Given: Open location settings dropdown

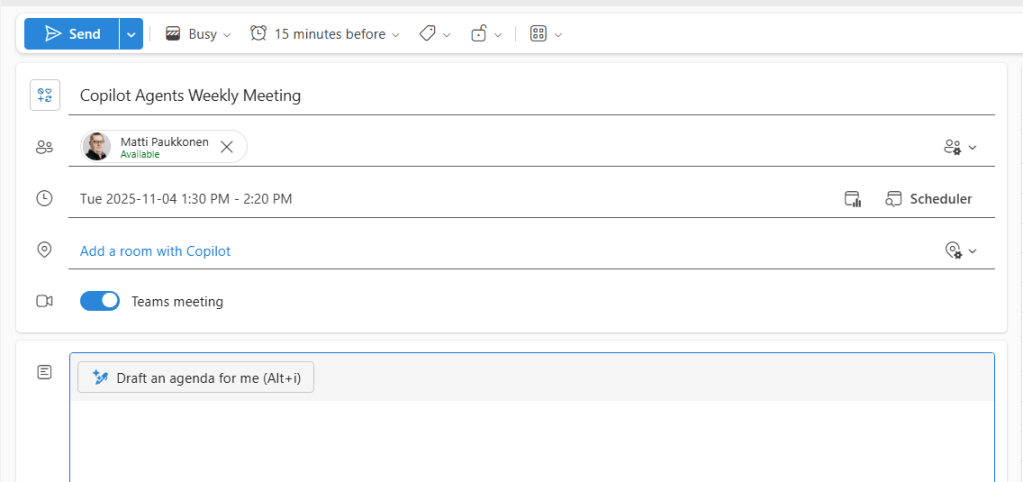Looking at the screenshot, I should pyautogui.click(x=960, y=251).
